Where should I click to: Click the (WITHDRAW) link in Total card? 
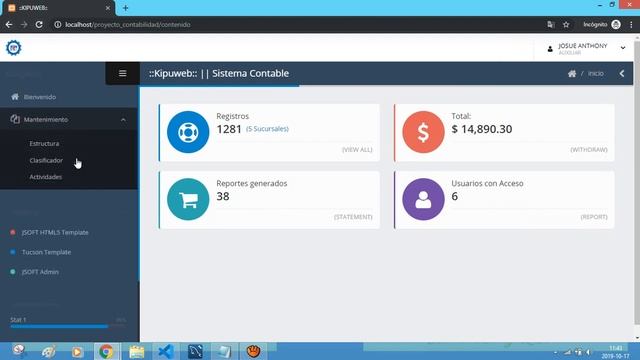click(589, 150)
